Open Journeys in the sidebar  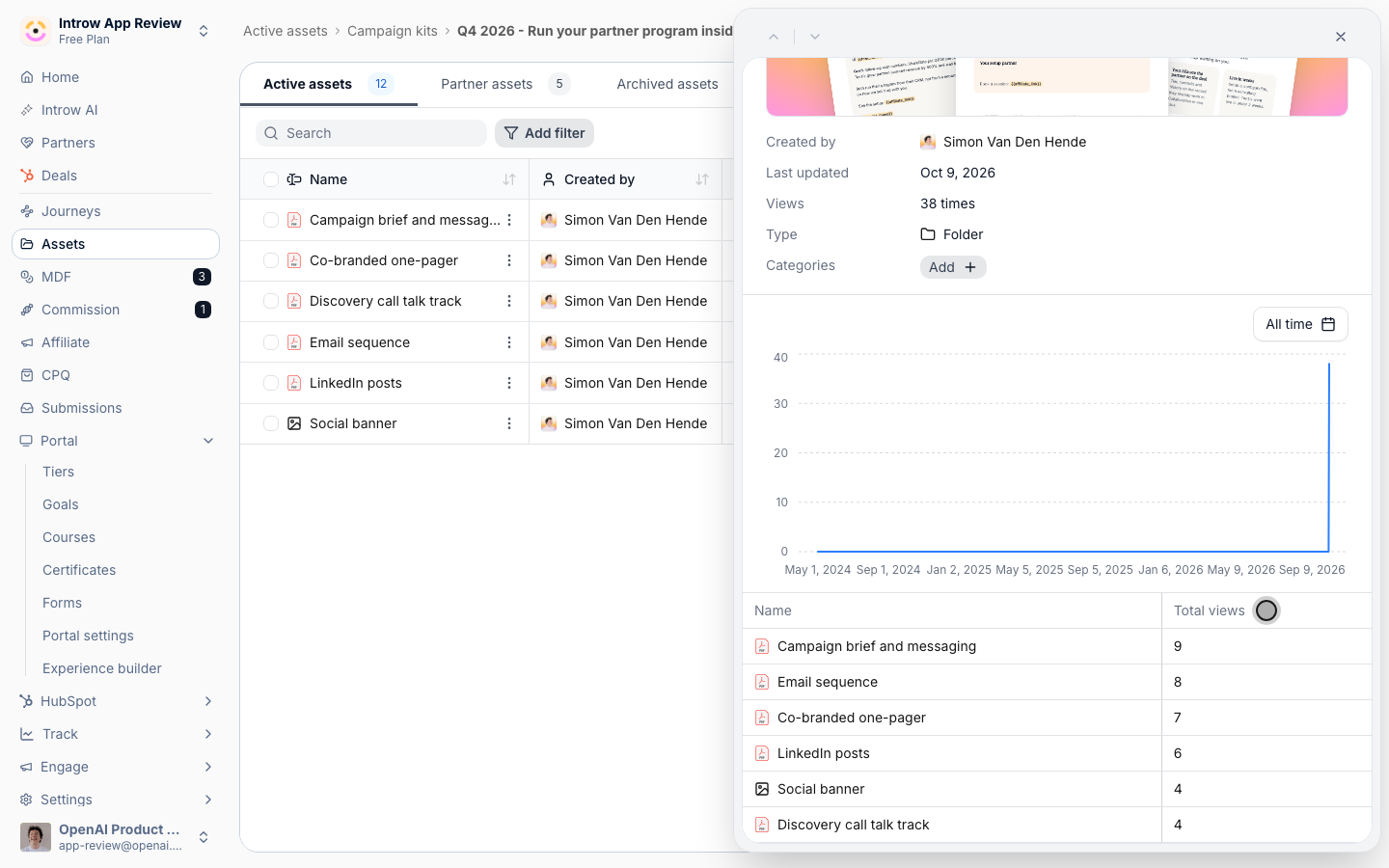tap(116, 211)
